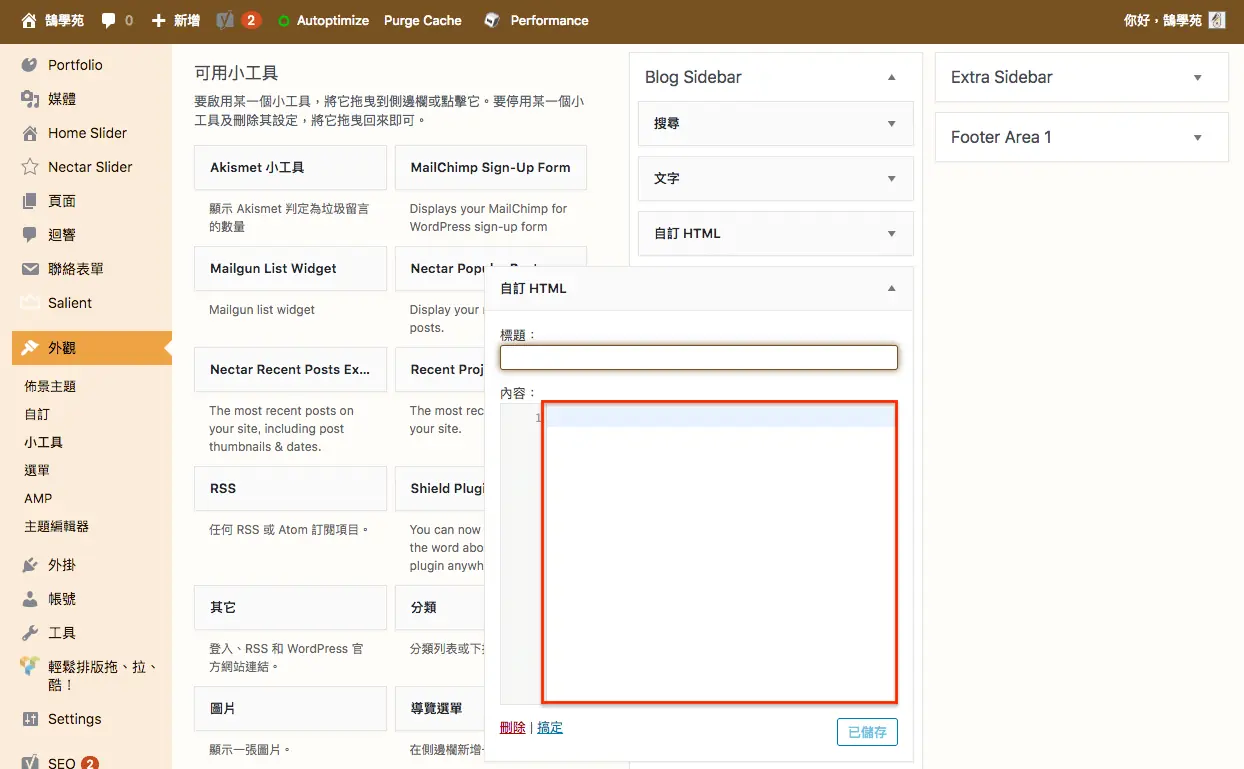Expand the 文字 widget arrow
Image resolution: width=1244 pixels, height=769 pixels.
892,178
